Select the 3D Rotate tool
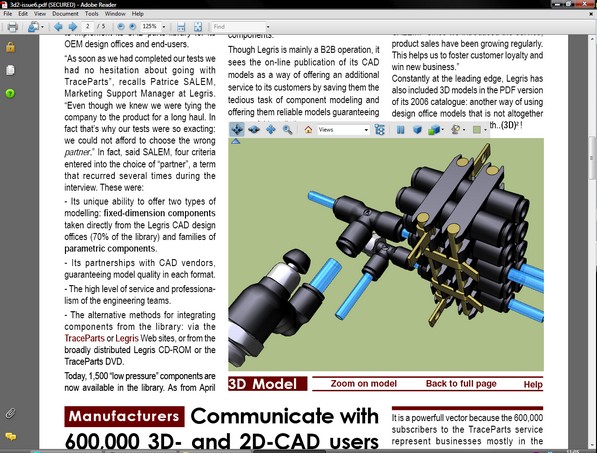This screenshot has width=597, height=453. [237, 129]
